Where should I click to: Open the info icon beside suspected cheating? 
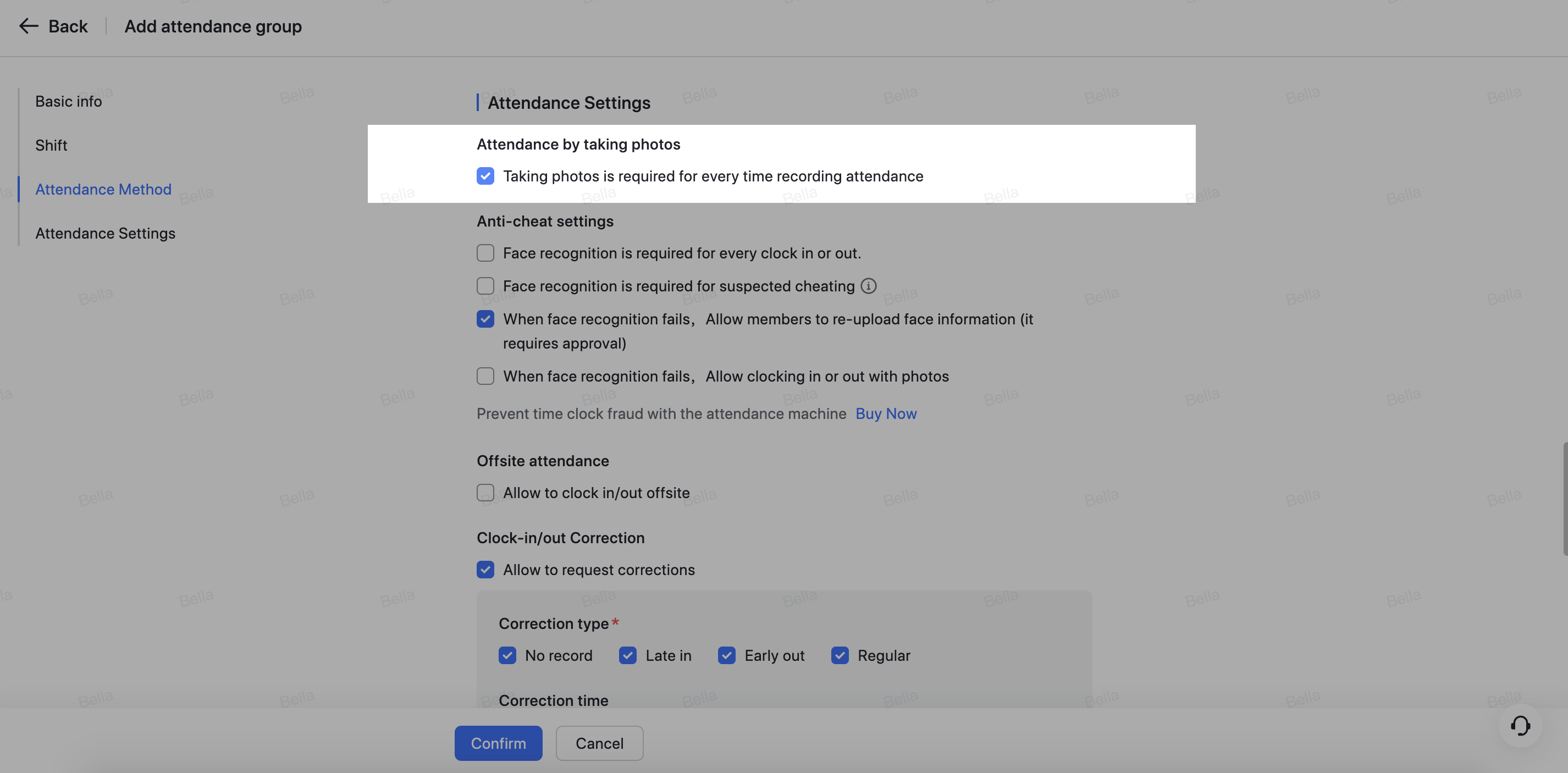click(869, 286)
